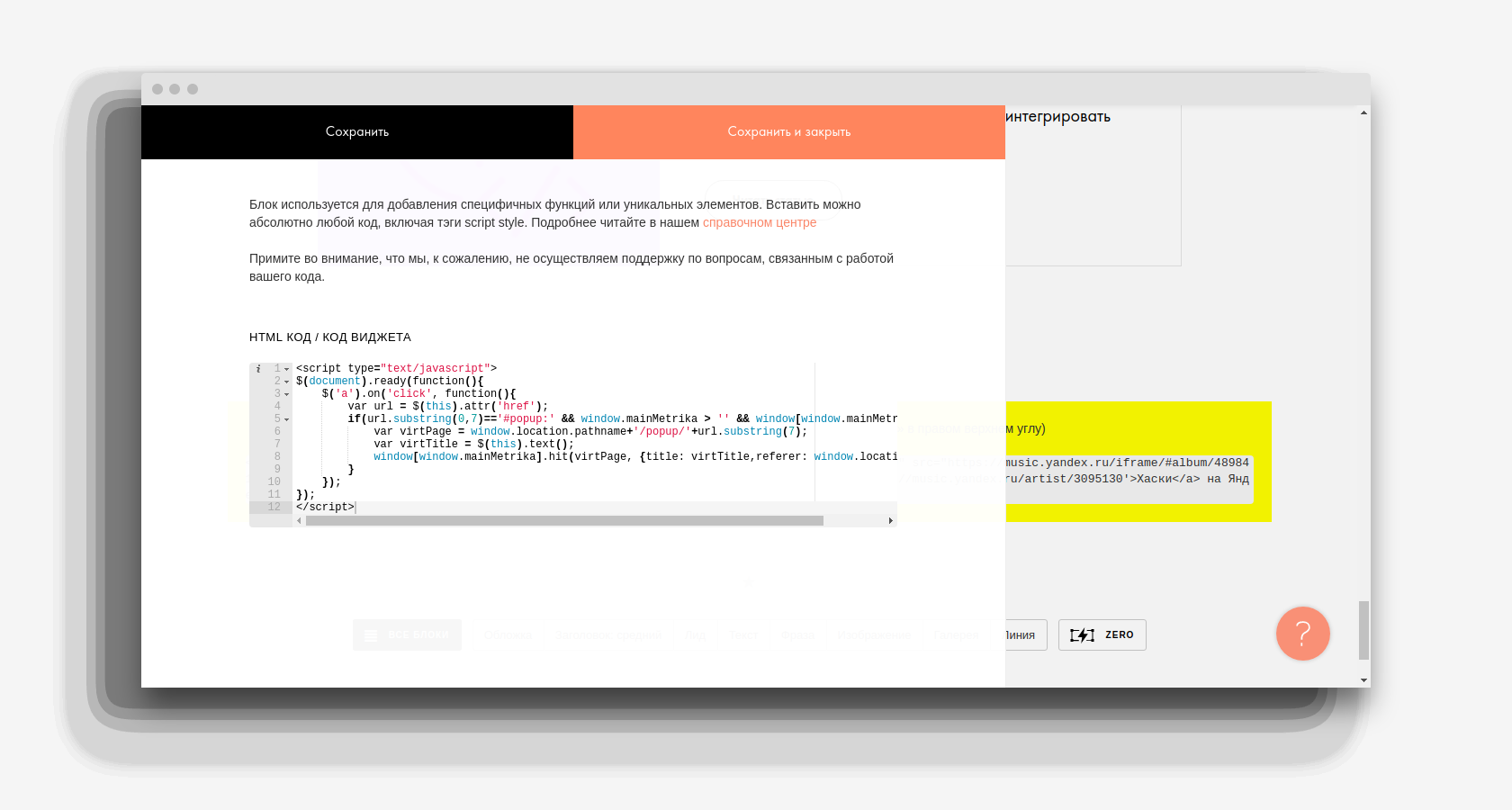Collapse the fold arrow on line 5
This screenshot has height=810, width=1512.
[x=287, y=419]
